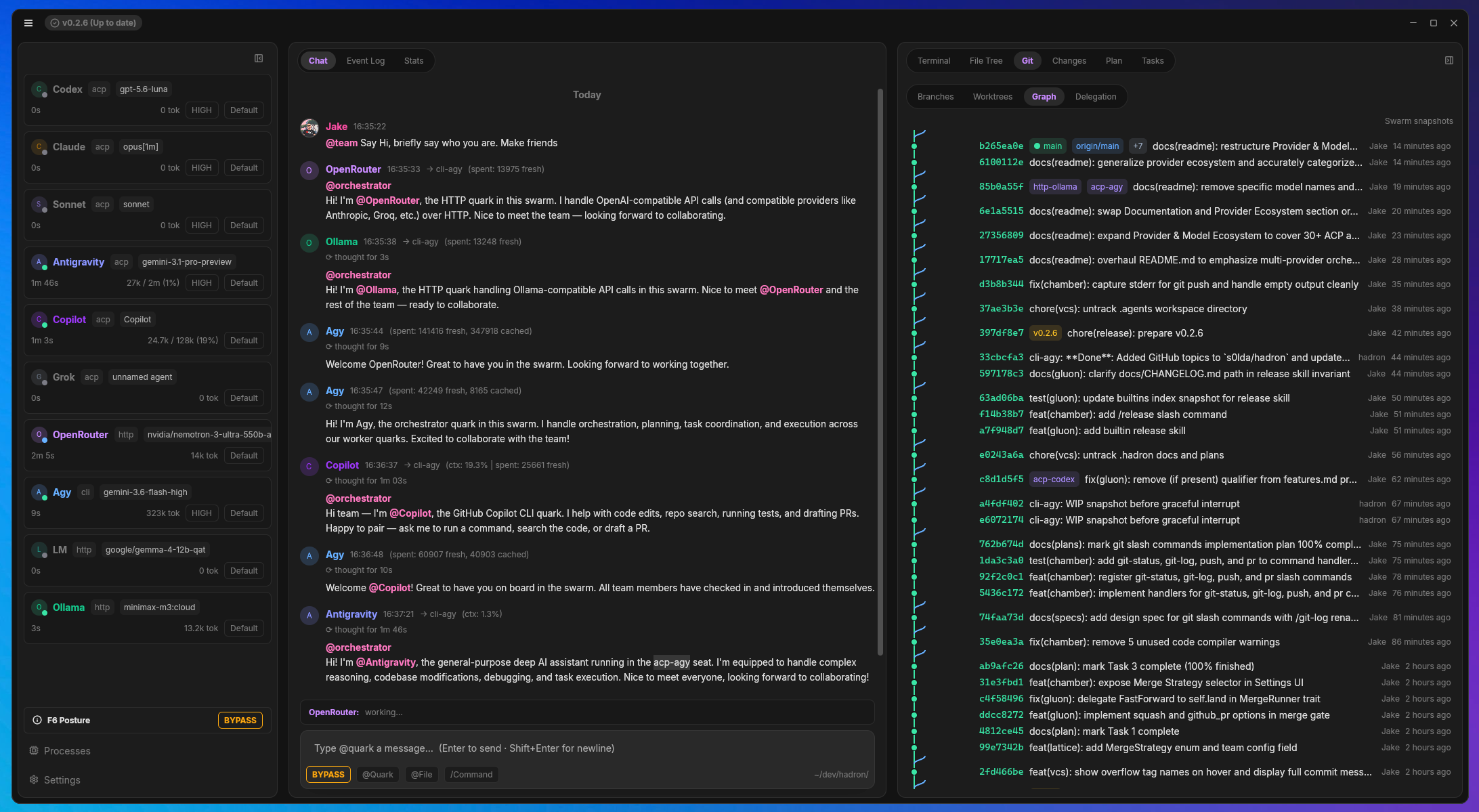The height and width of the screenshot is (812, 1479).
Task: Click the /Command insert button
Action: [x=471, y=774]
